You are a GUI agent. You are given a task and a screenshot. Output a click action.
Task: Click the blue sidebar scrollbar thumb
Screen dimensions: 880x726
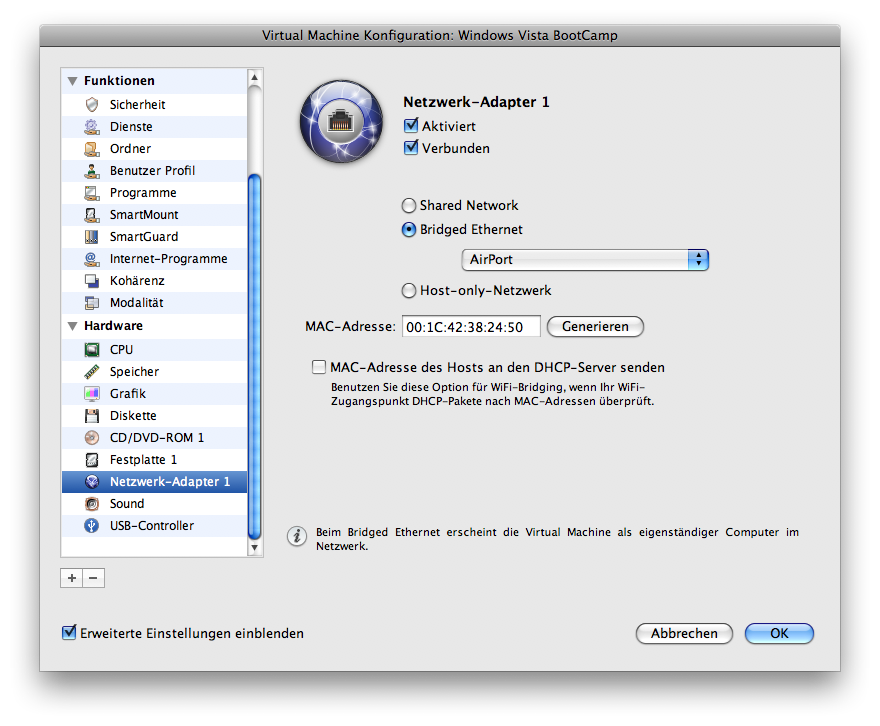[x=255, y=356]
